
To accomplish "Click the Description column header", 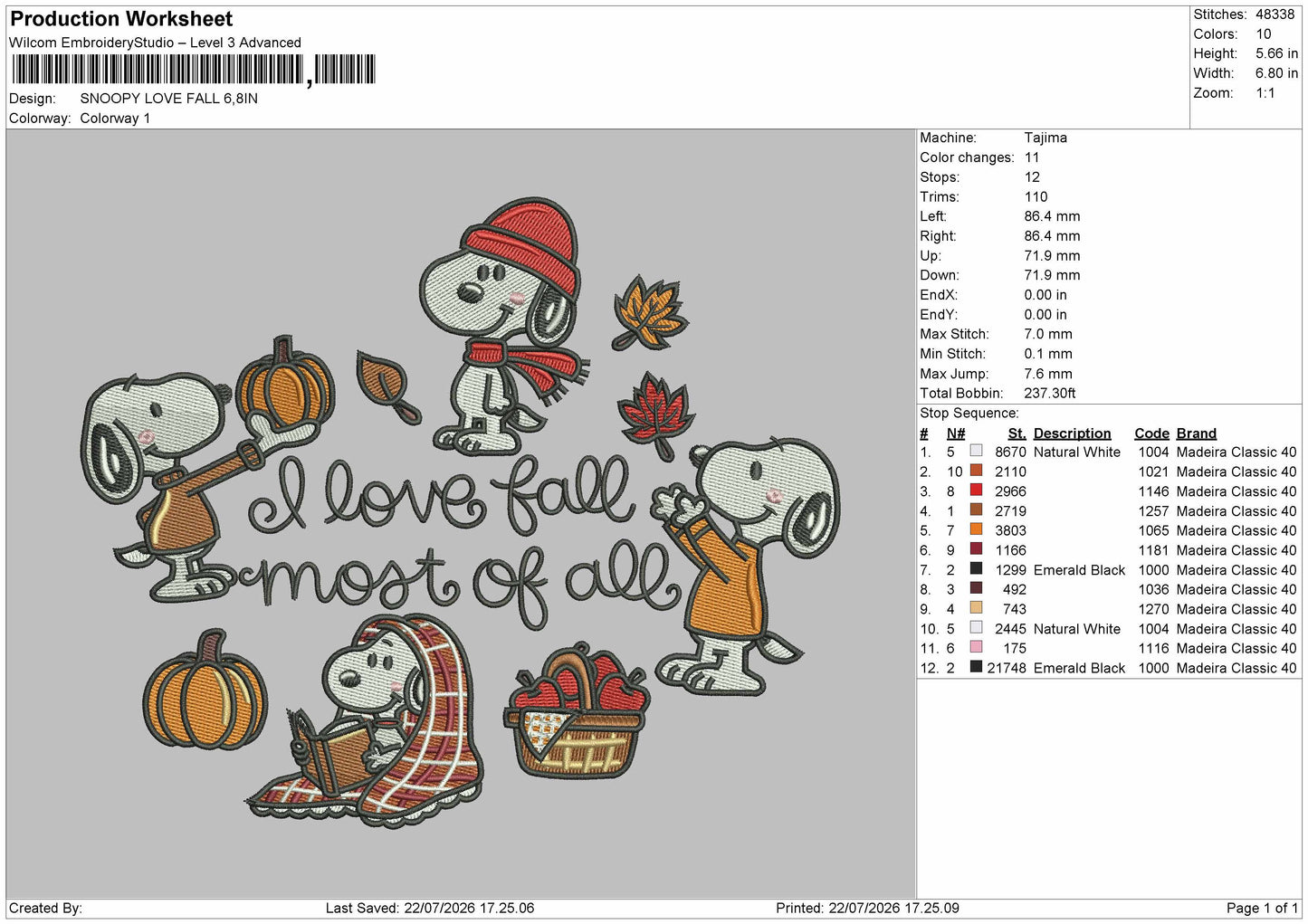I will point(1072,433).
